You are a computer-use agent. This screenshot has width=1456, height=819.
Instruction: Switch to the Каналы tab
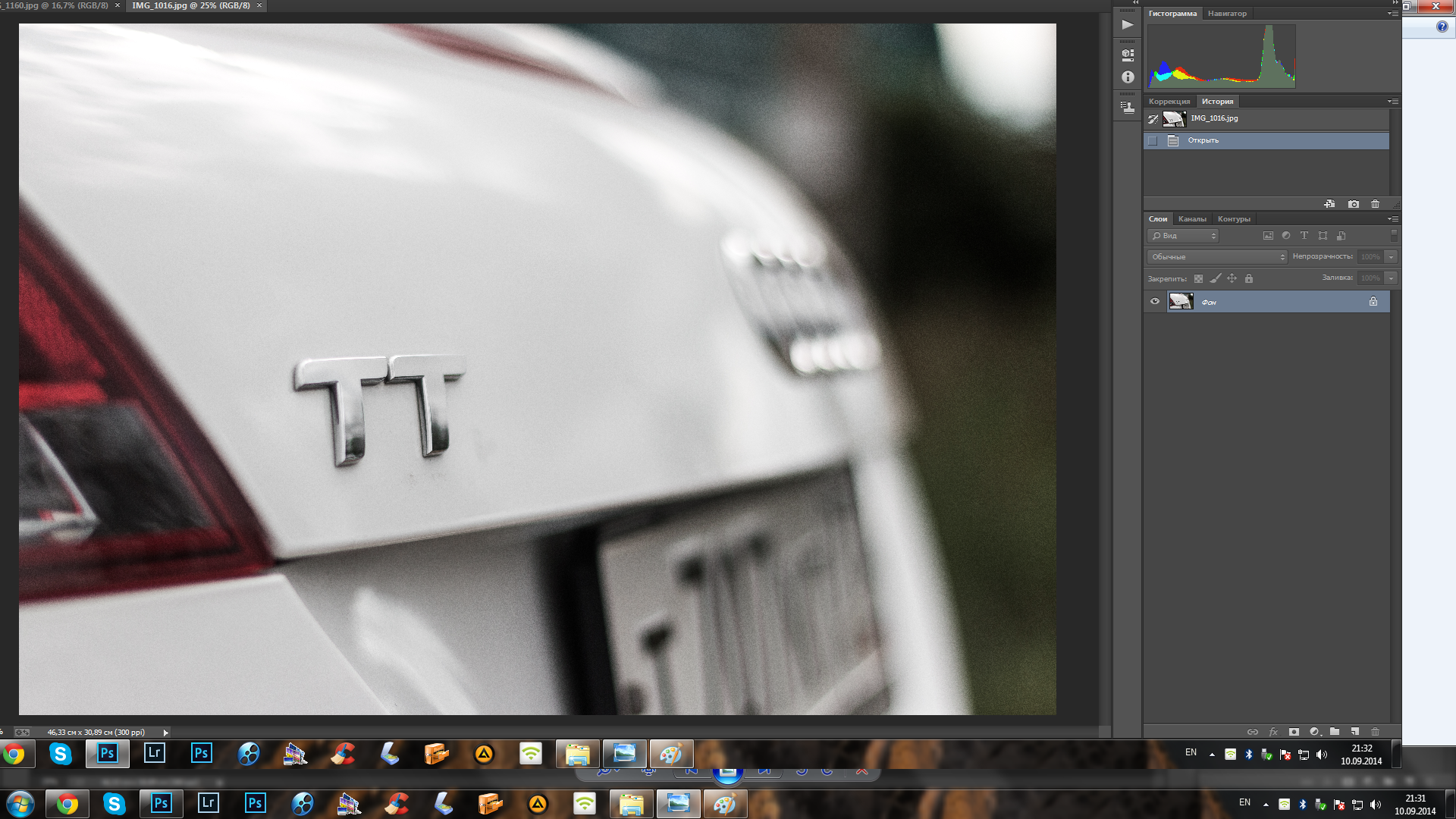[x=1192, y=219]
